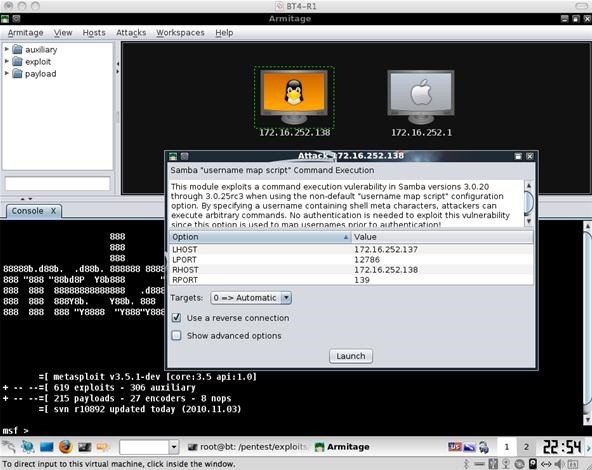Click the US keyboard layout flag icon
The height and width of the screenshot is (470, 592).
click(455, 447)
